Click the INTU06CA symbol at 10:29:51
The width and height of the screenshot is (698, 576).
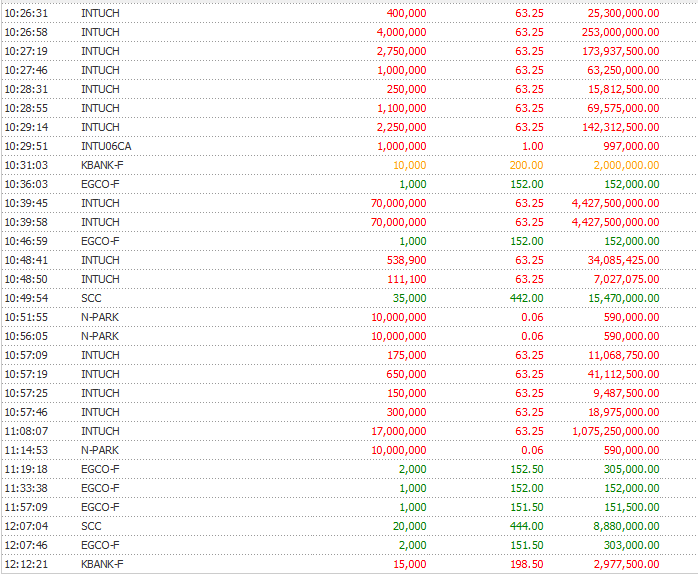coord(106,146)
